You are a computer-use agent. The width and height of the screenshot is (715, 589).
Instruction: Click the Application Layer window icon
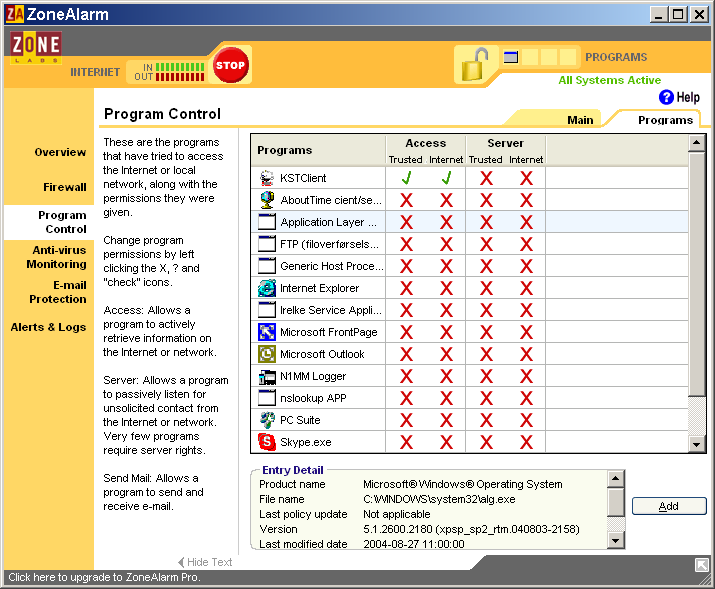pyautogui.click(x=267, y=222)
